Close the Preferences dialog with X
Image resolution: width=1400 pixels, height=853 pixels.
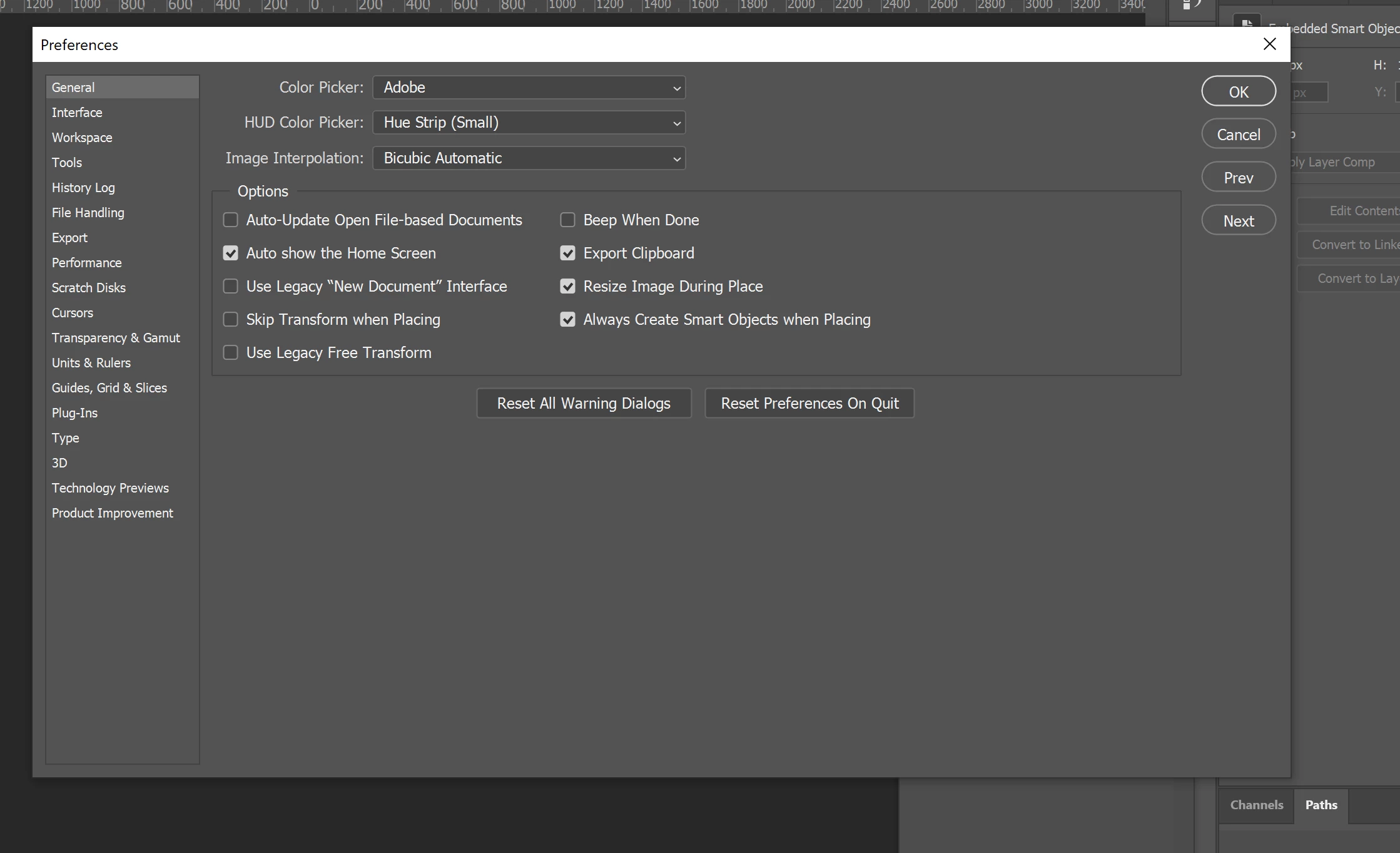click(1269, 44)
